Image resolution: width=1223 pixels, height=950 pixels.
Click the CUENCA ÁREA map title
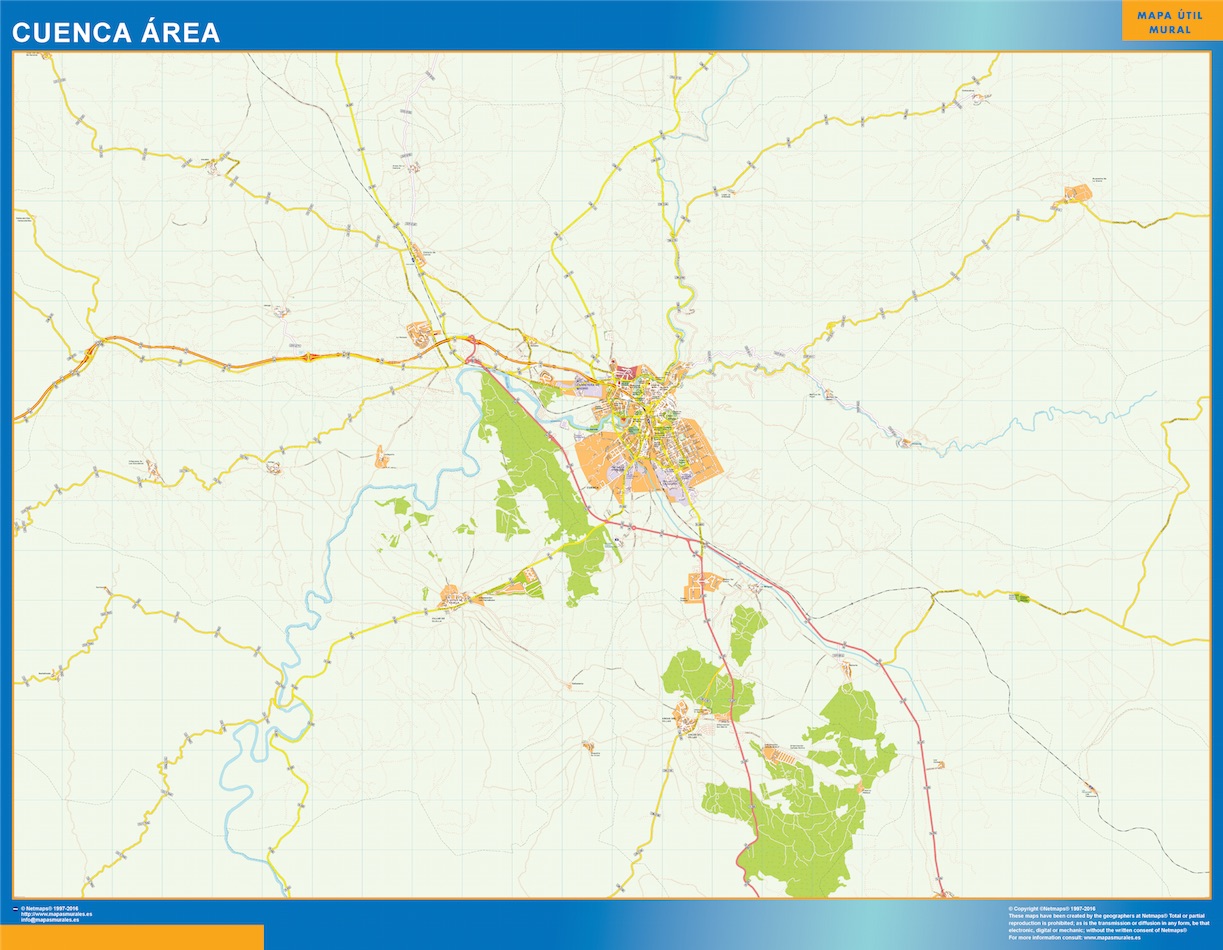(116, 32)
